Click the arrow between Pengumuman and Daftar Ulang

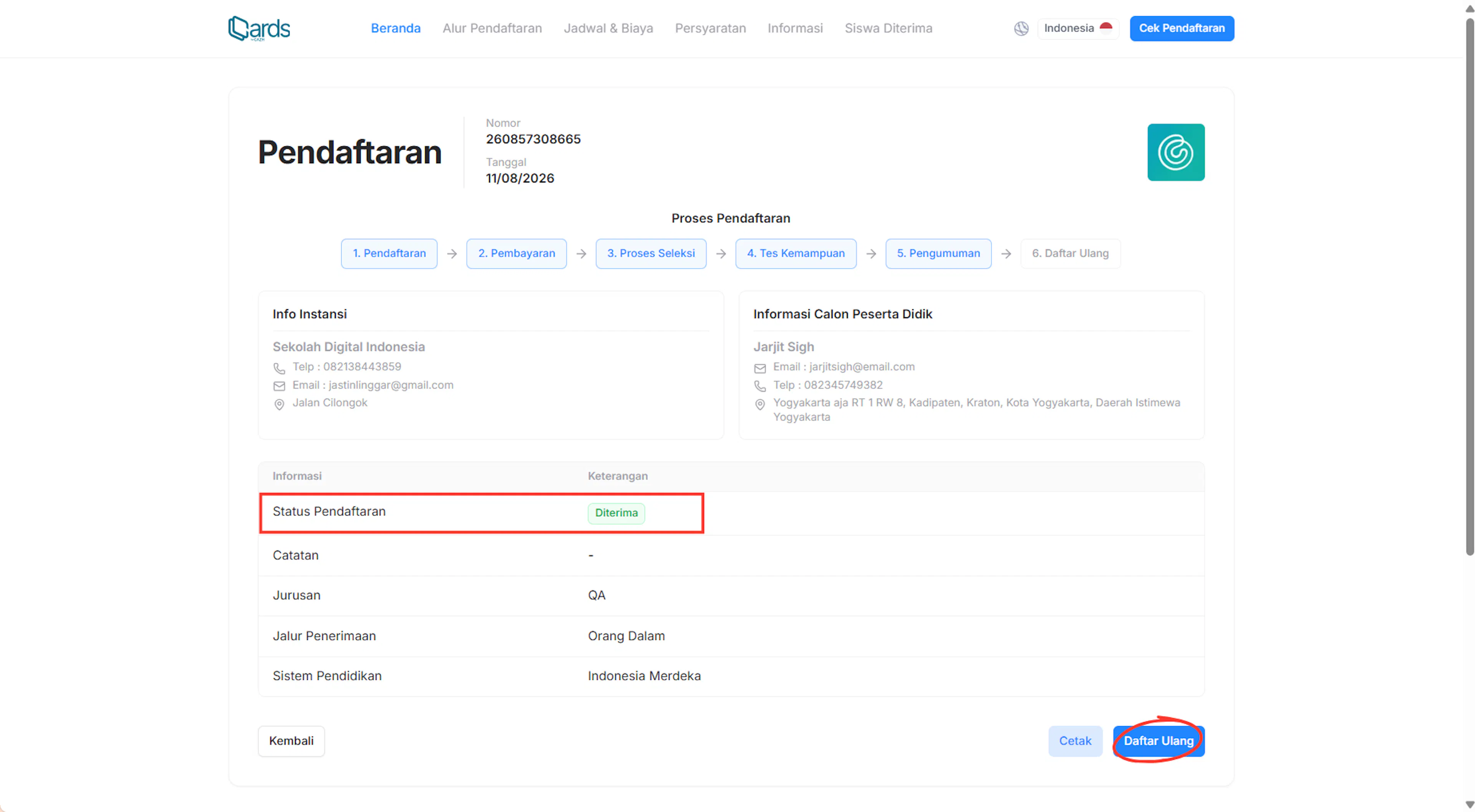[1006, 254]
